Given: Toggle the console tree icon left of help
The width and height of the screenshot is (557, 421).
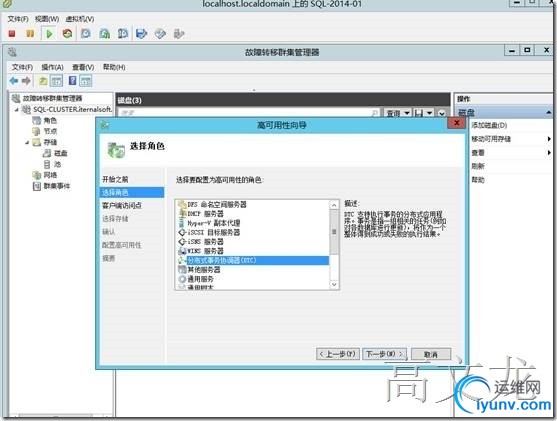Looking at the screenshot, I should tap(57, 81).
